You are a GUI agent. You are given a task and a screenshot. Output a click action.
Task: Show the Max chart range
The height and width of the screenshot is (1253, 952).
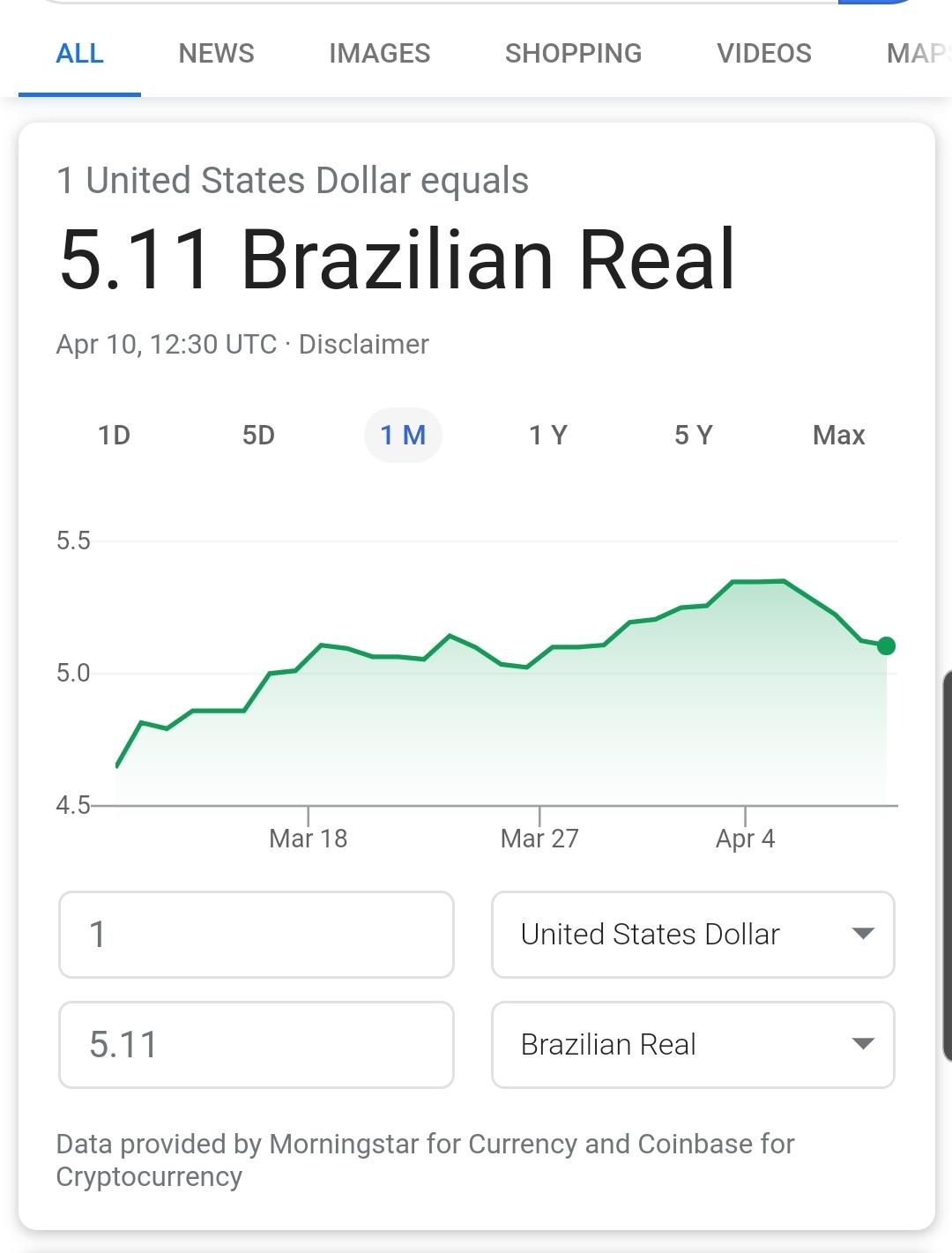(838, 435)
